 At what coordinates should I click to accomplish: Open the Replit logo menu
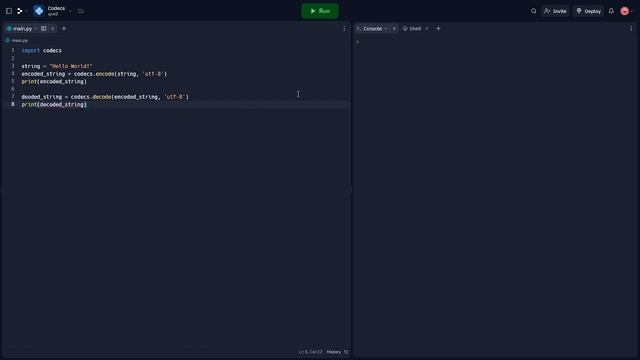[x=20, y=11]
